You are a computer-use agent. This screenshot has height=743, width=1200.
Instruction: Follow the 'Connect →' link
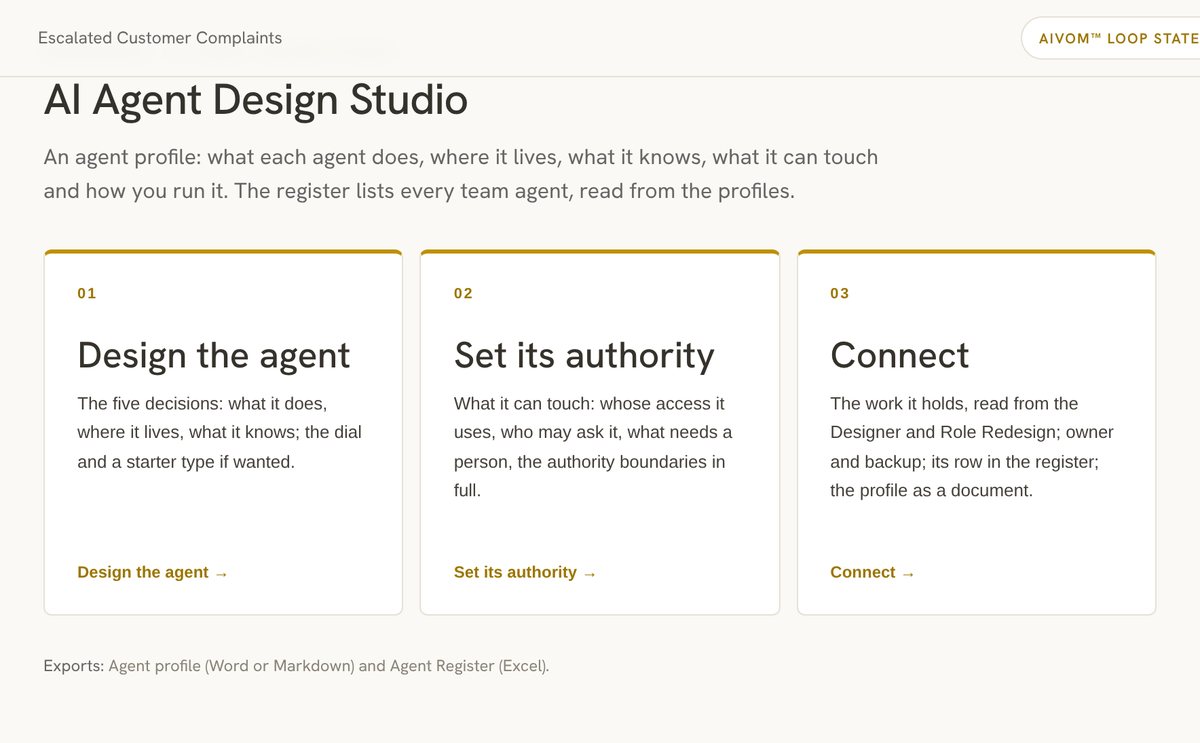(872, 572)
